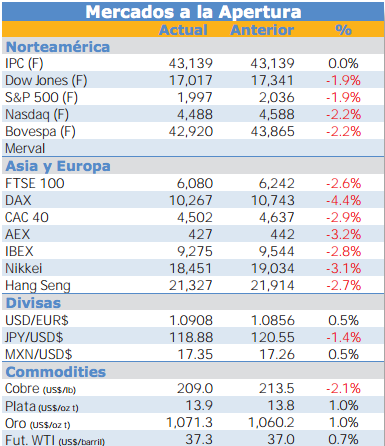
Task: Click the Mercados a la Apertura title
Action: (193, 12)
